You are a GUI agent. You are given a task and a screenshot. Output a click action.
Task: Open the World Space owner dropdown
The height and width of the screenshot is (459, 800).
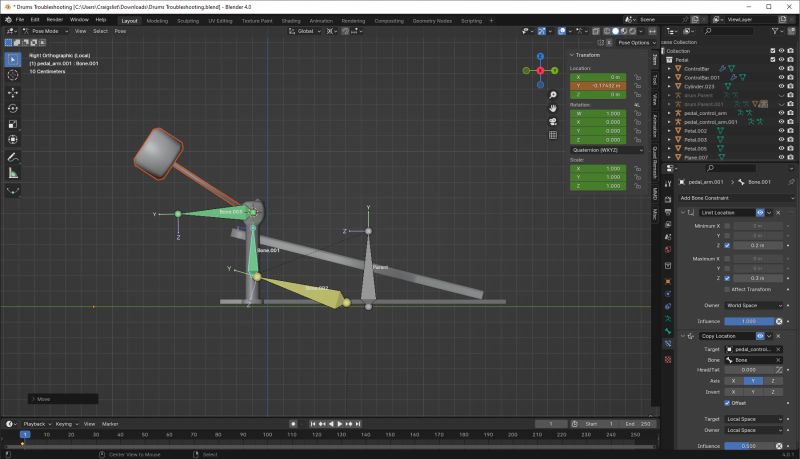754,305
